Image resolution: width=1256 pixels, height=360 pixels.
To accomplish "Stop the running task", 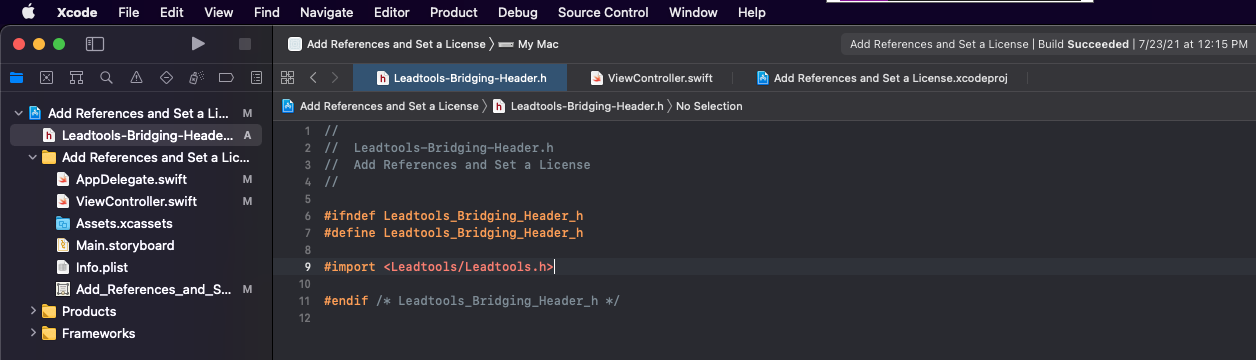I will point(245,44).
